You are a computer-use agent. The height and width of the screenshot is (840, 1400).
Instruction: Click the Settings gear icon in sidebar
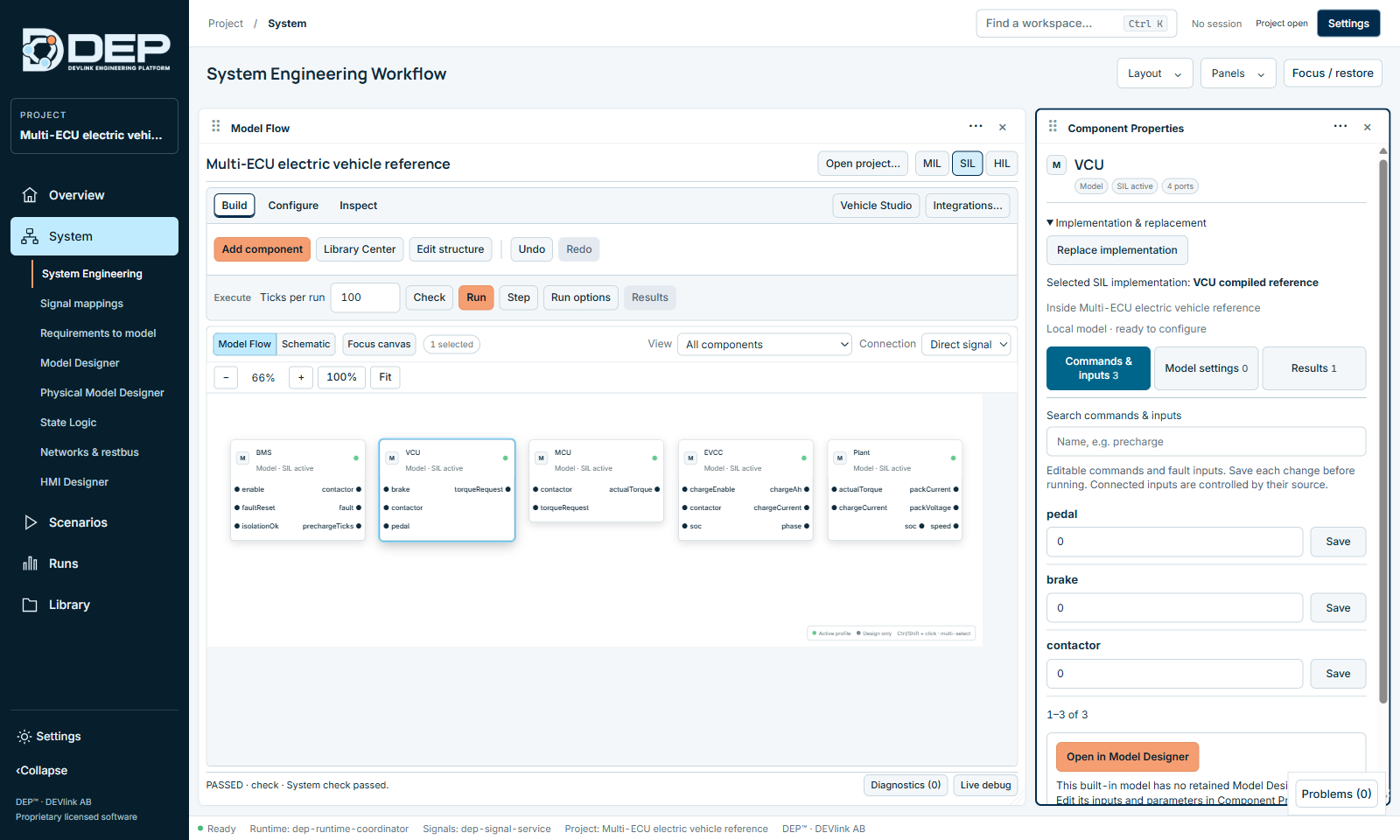(24, 737)
